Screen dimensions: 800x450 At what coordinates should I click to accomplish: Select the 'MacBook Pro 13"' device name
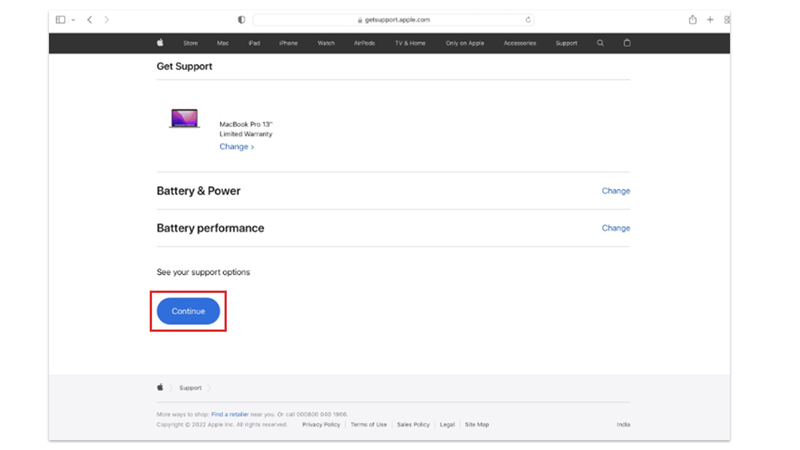tap(246, 124)
